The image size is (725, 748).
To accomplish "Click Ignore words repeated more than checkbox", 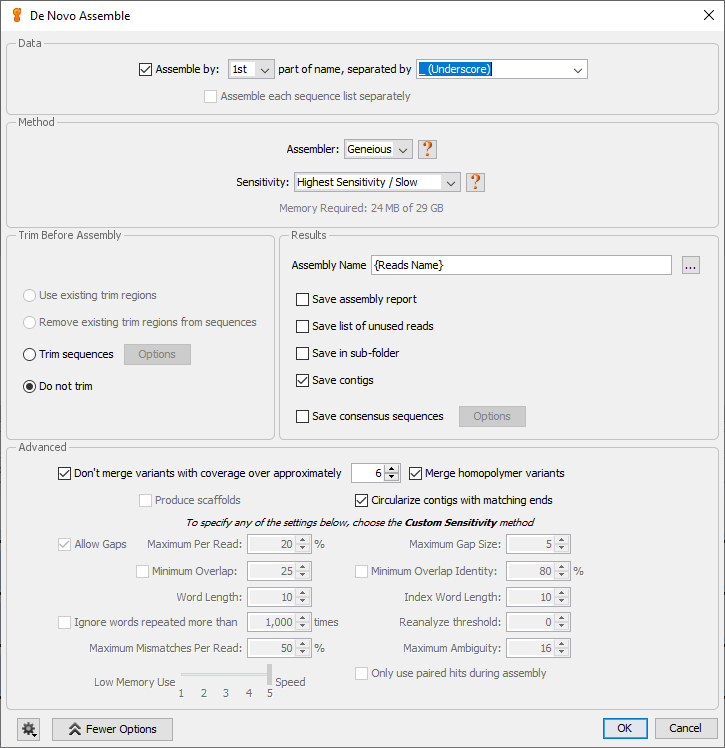I will tap(64, 623).
